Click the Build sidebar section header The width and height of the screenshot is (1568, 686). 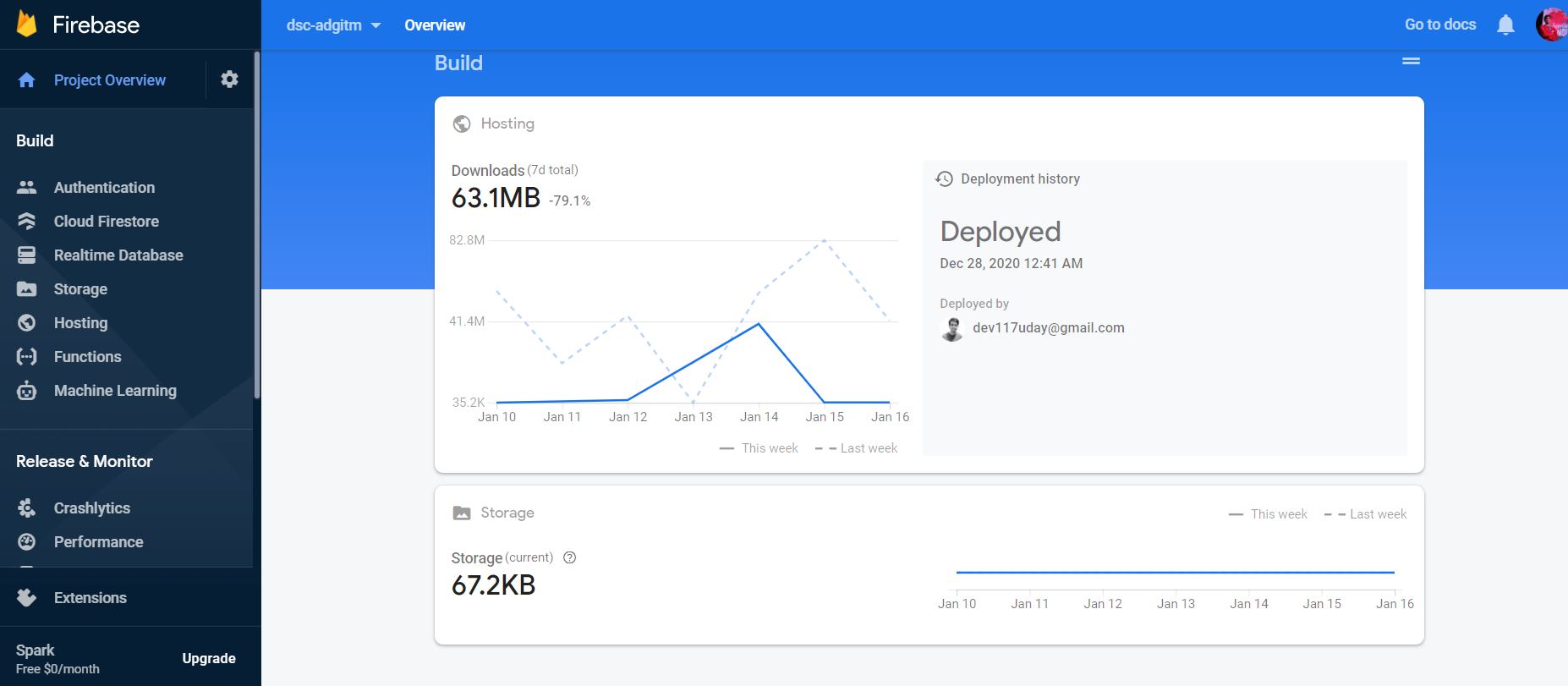point(35,141)
